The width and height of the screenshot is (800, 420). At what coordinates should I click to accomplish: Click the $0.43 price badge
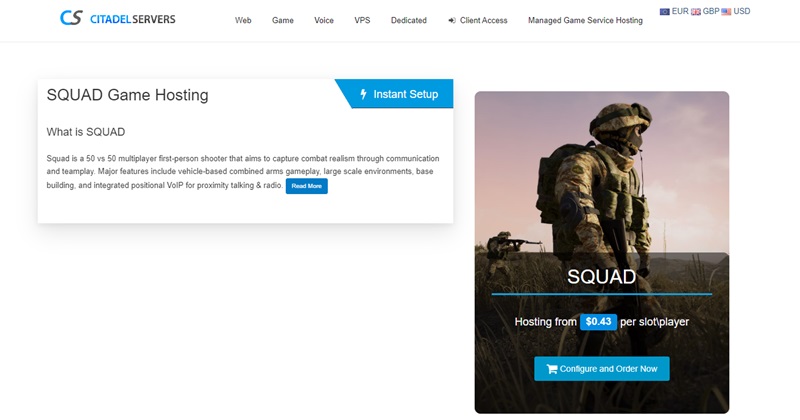599,322
